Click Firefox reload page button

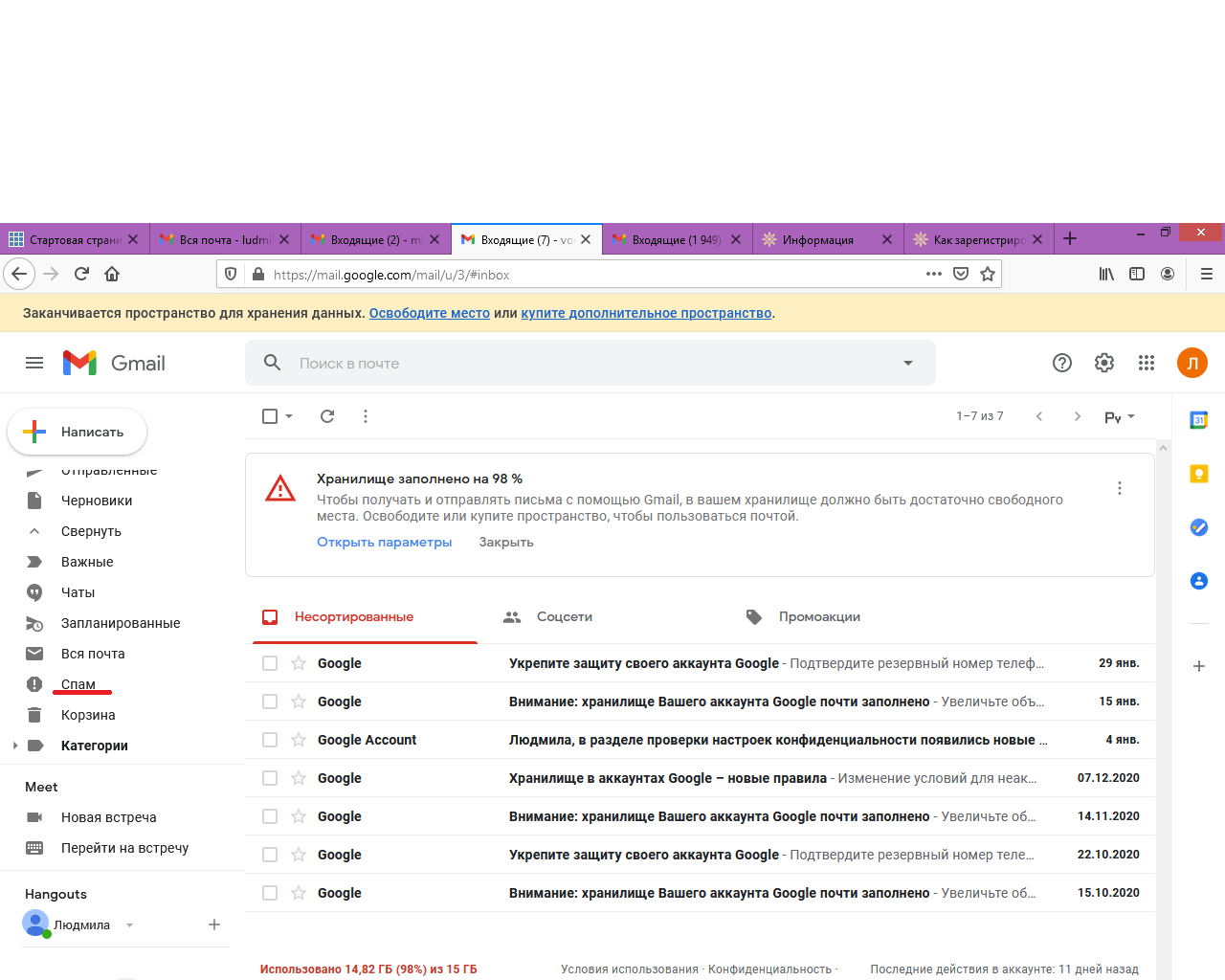tap(81, 274)
